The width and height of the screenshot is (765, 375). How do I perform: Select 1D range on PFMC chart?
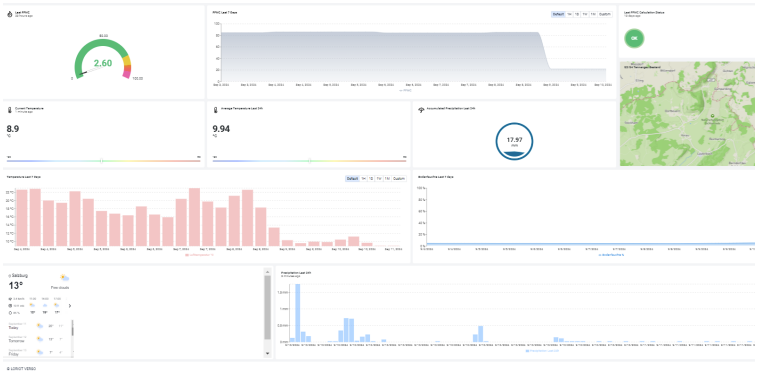[x=577, y=14]
